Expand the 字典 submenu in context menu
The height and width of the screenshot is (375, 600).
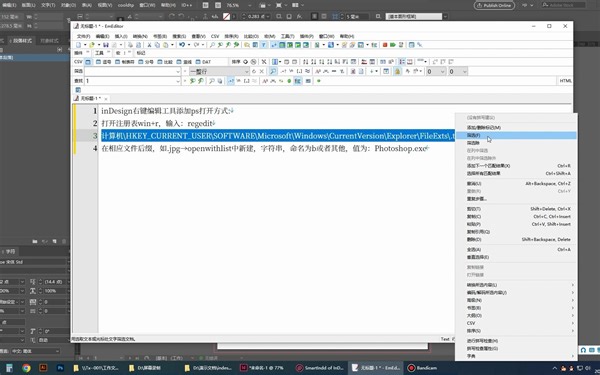coord(521,356)
